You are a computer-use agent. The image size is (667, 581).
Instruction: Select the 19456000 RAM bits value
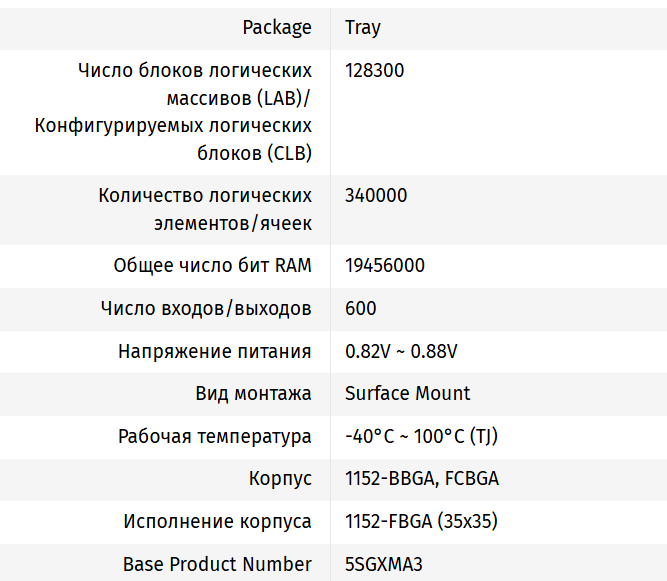point(384,266)
